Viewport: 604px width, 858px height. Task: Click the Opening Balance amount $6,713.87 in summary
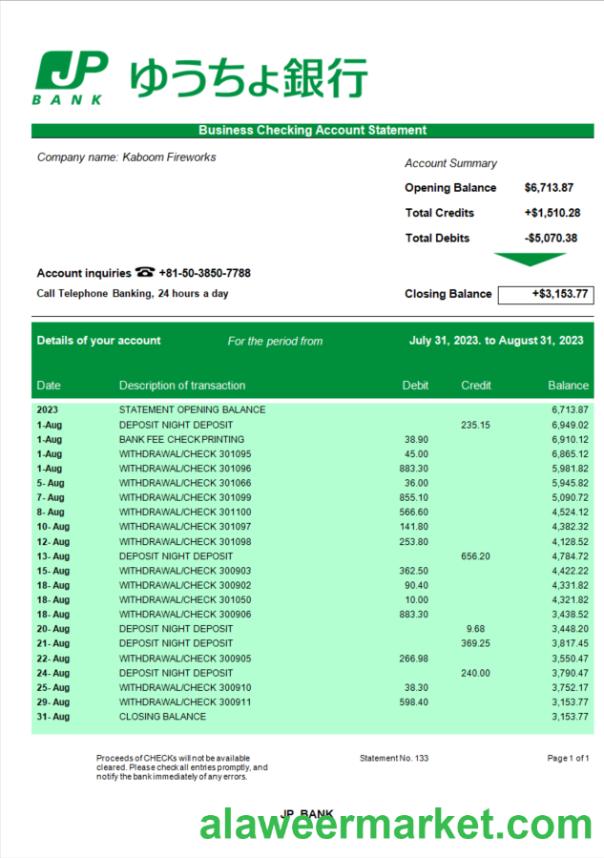coord(548,188)
